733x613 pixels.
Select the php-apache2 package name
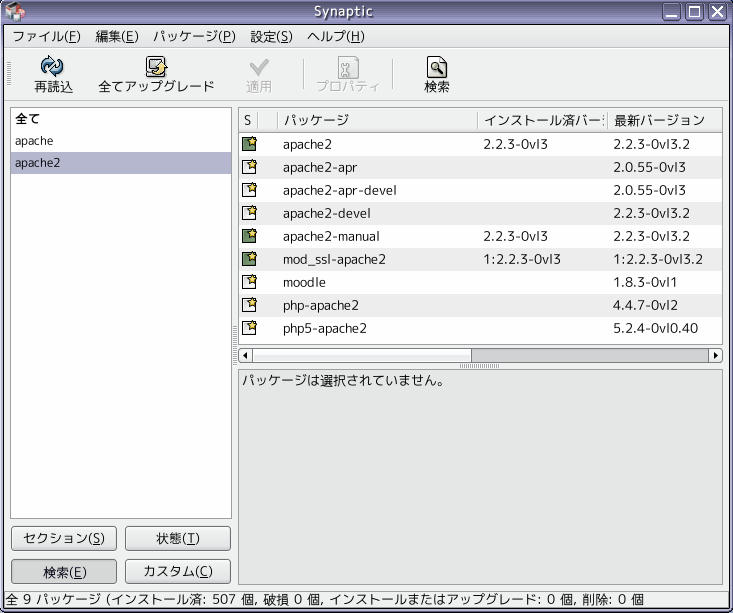321,305
